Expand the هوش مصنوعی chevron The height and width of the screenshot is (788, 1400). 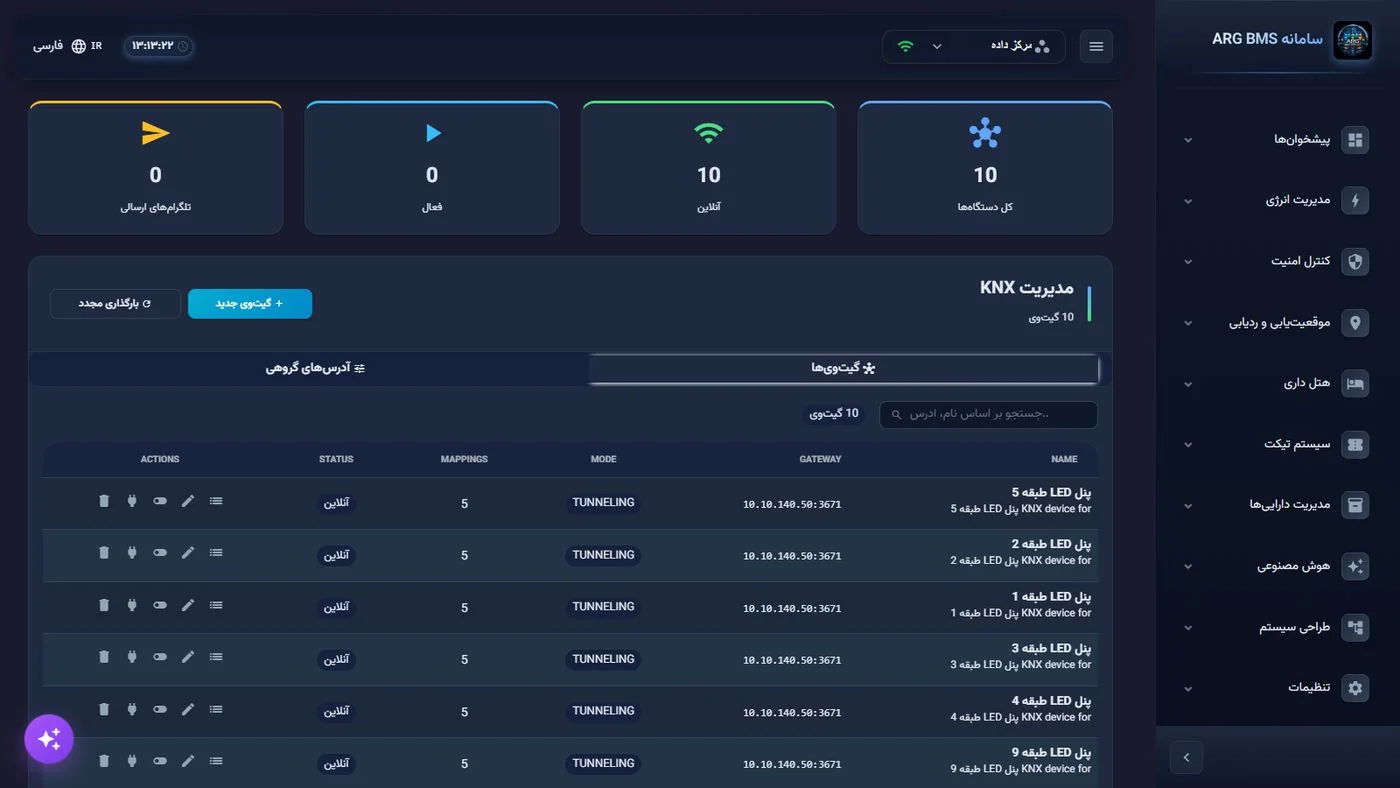pyautogui.click(x=1188, y=567)
